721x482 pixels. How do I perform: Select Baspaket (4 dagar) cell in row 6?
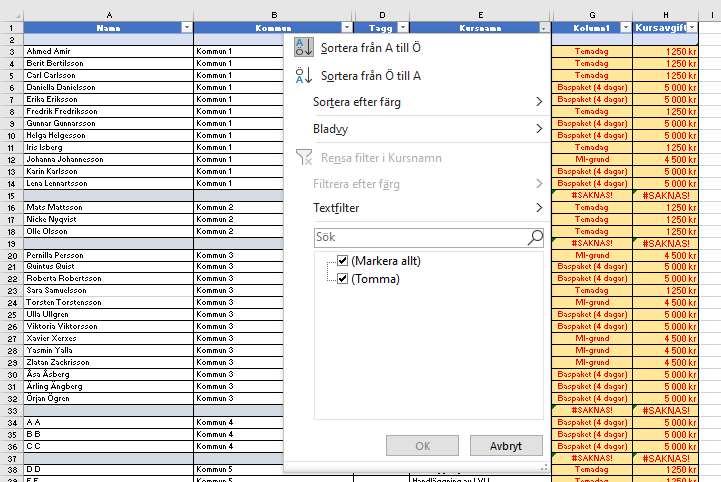click(592, 87)
